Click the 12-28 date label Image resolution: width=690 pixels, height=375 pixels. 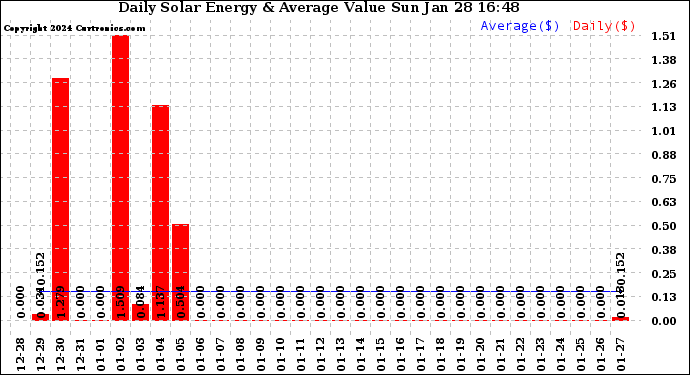(x=21, y=354)
